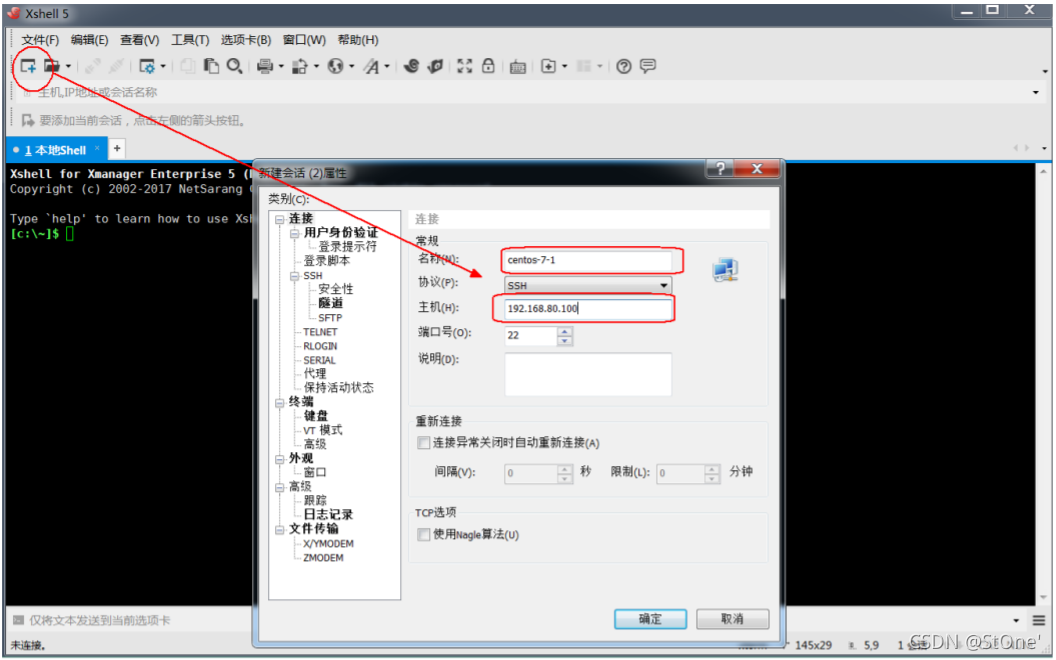The width and height of the screenshot is (1056, 660).
Task: Open the 工具(T) menu
Action: pyautogui.click(x=190, y=40)
